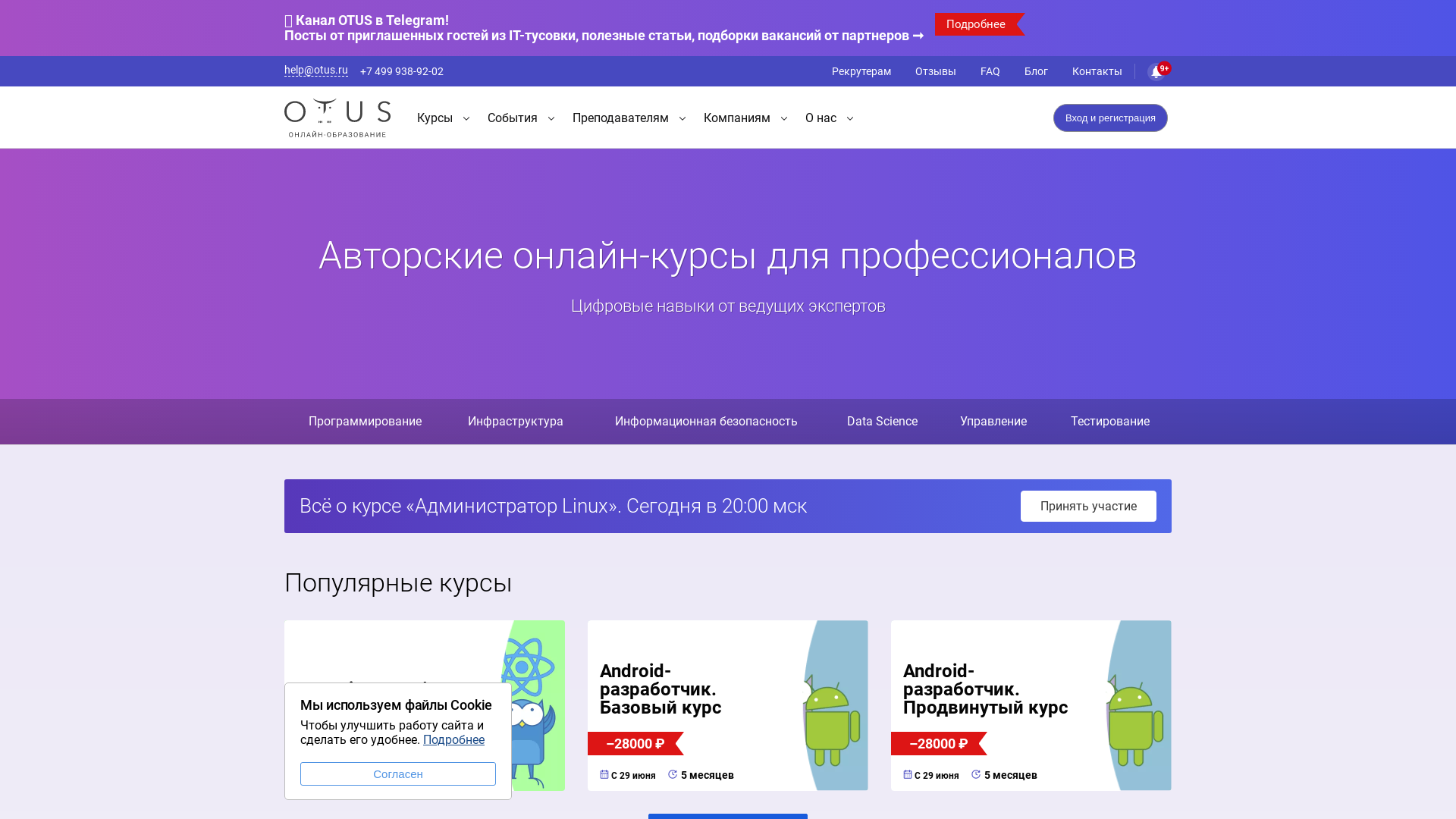Click 5 месяцев text on Базовый курс card
Viewport: 1456px width, 819px height.
coord(708,775)
